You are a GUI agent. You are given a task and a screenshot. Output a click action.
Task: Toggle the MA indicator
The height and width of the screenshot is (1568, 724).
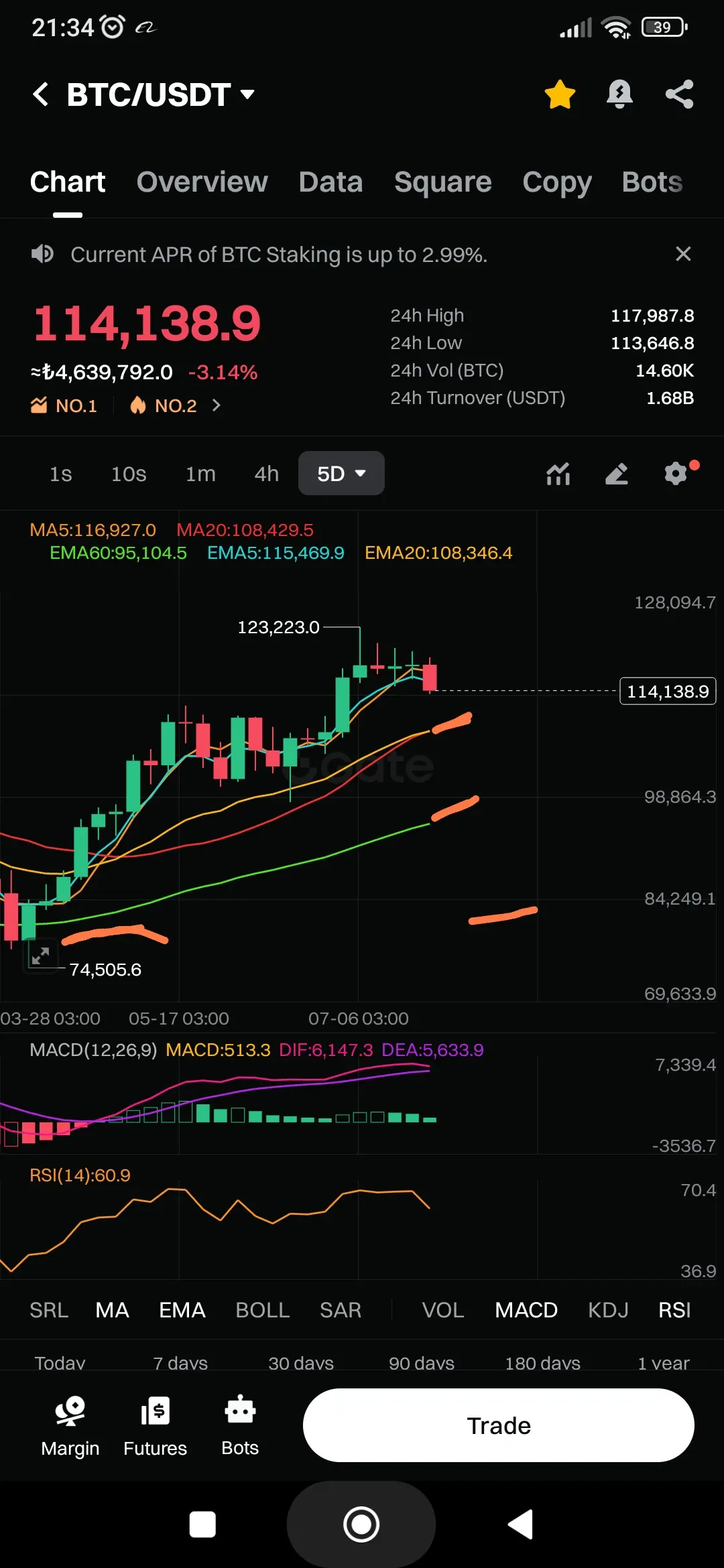[x=112, y=1310]
